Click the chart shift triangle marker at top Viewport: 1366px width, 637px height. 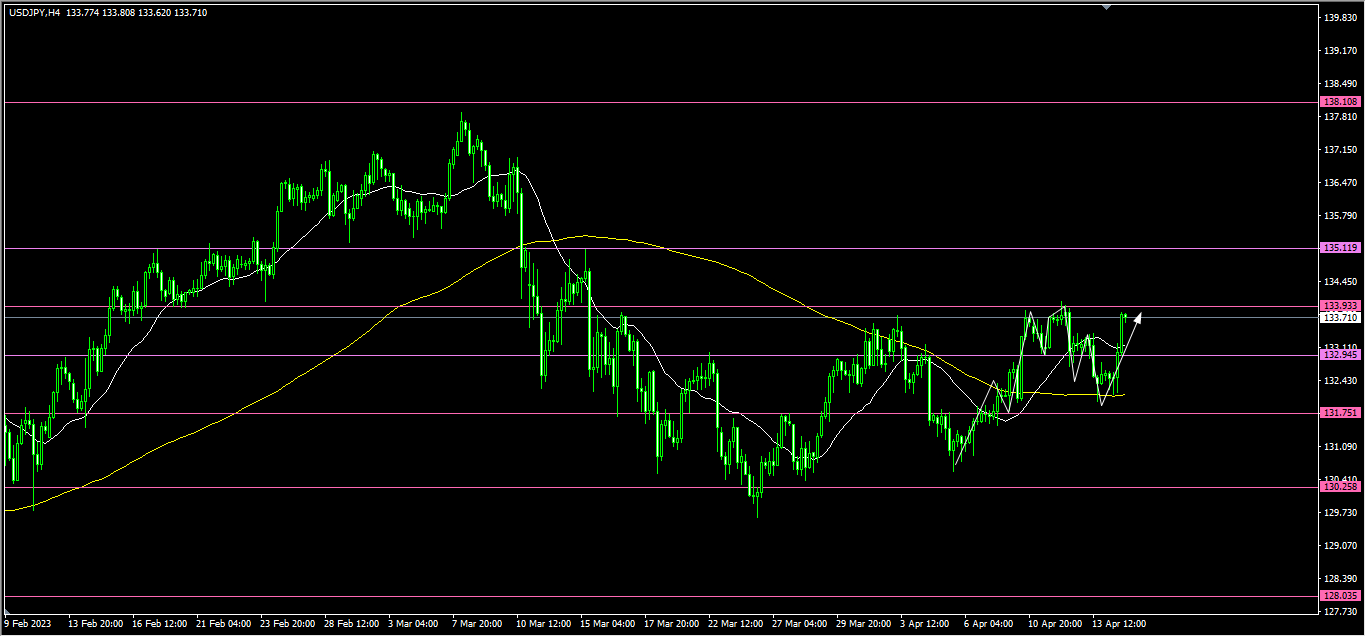click(1106, 6)
